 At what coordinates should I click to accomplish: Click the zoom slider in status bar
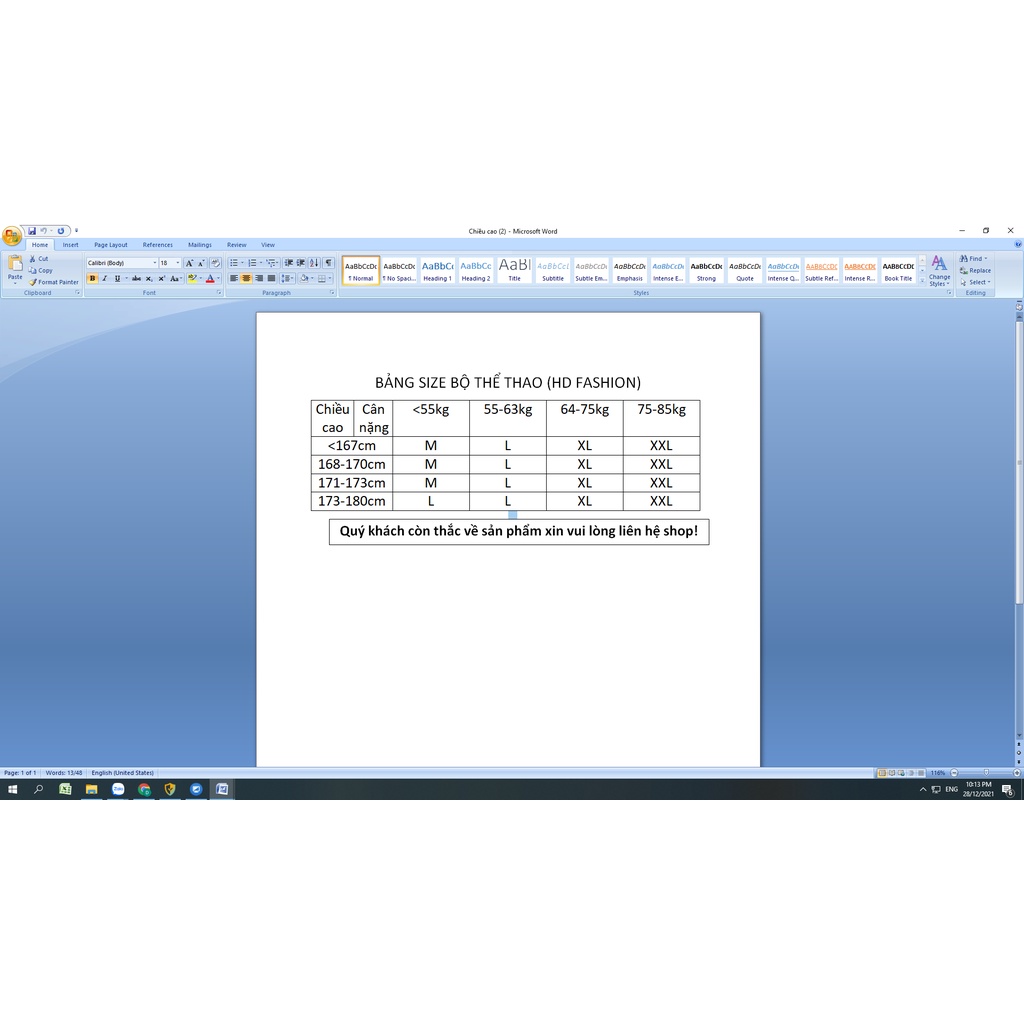[985, 773]
